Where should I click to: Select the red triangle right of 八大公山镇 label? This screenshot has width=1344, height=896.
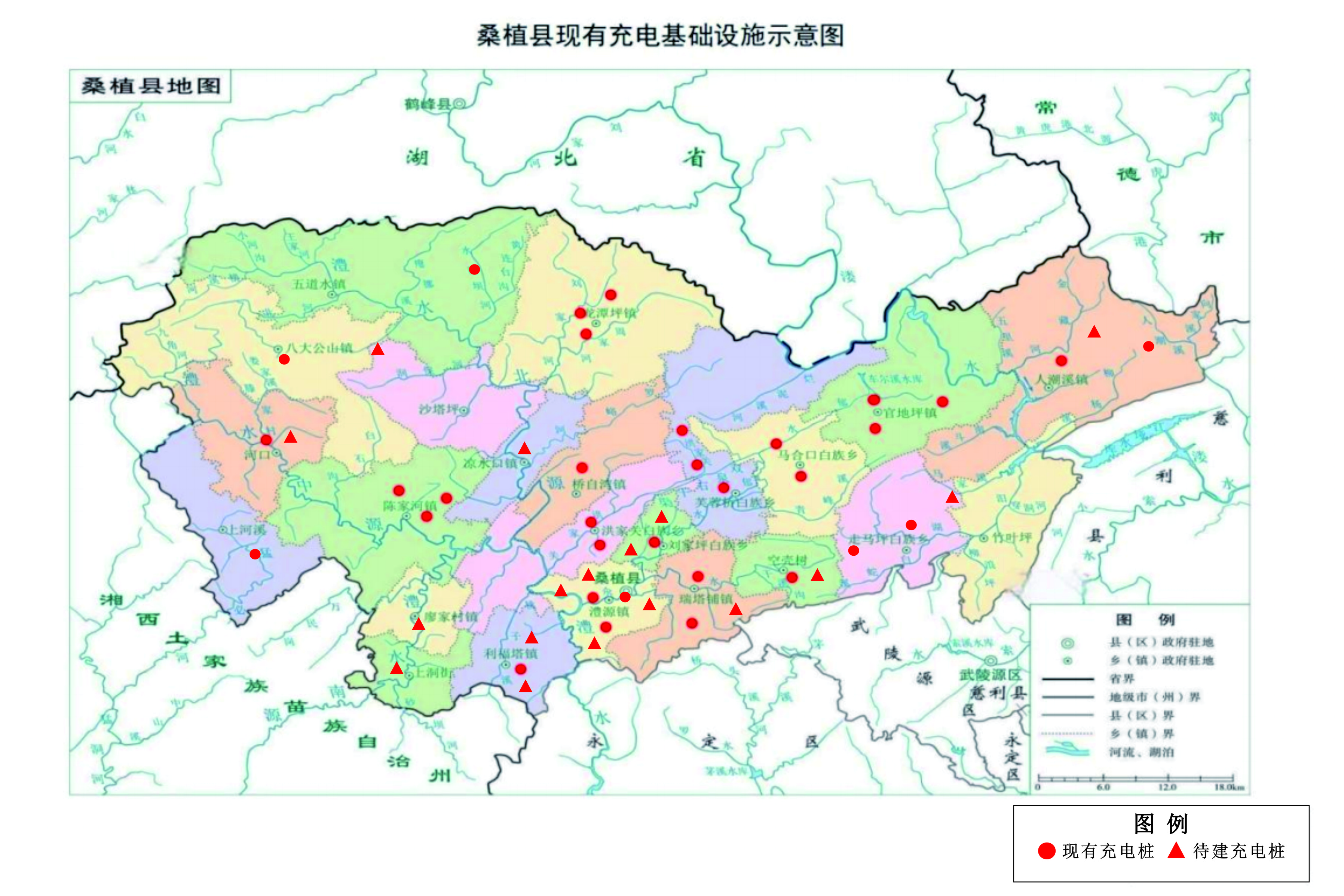(378, 349)
